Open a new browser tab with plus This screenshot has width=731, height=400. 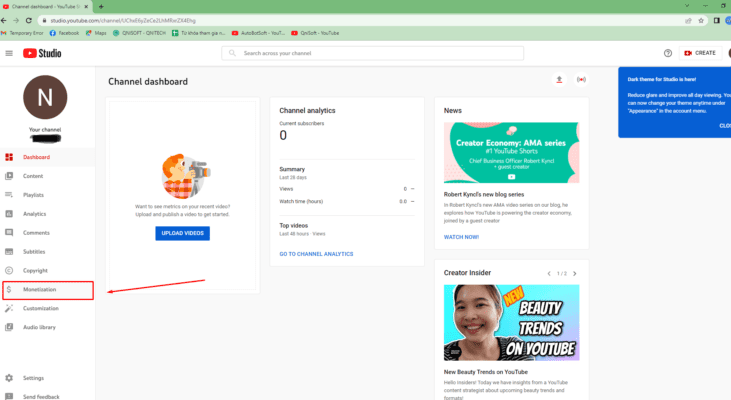pos(101,7)
